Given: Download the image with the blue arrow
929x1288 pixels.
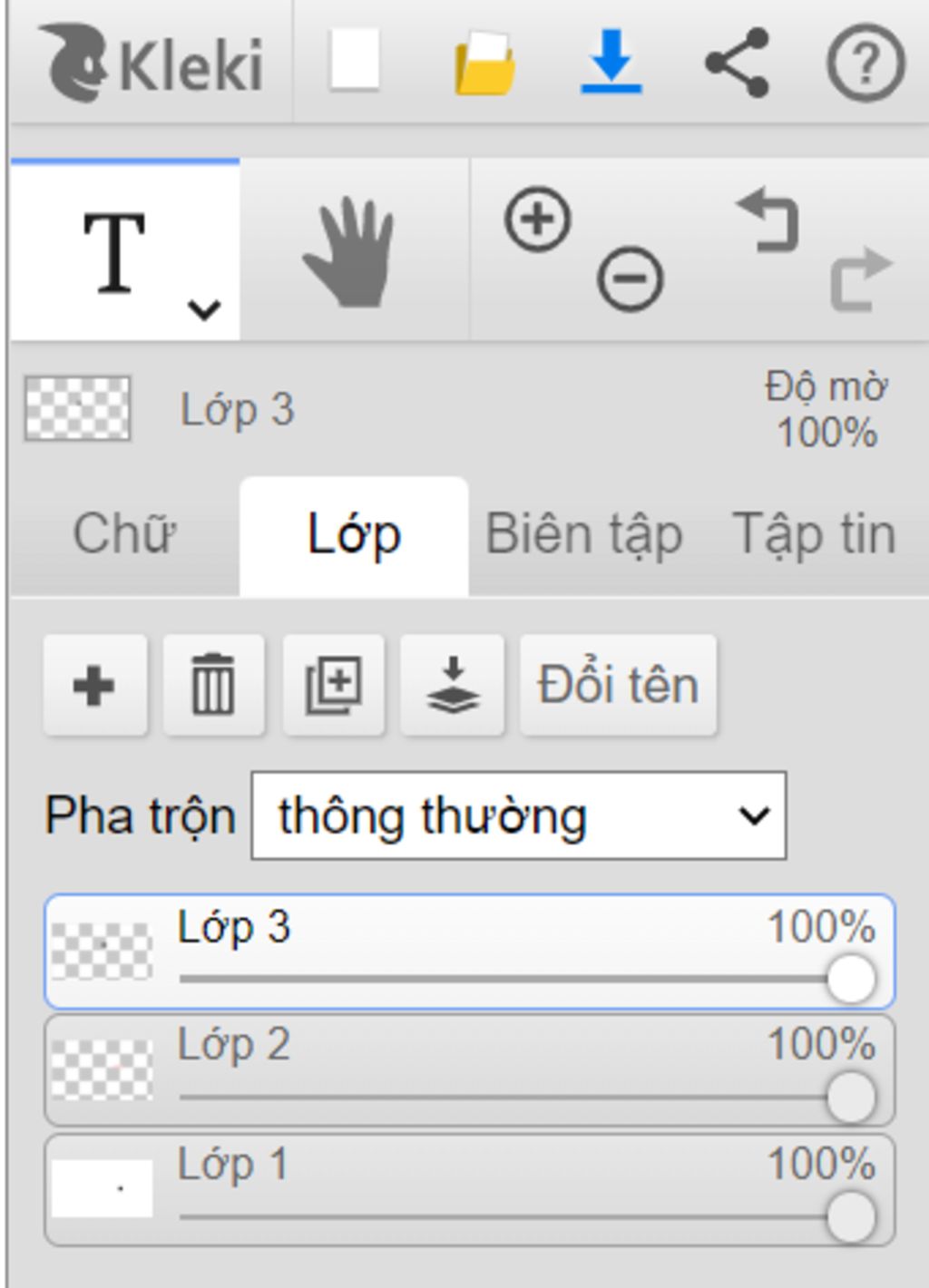Looking at the screenshot, I should click(611, 62).
